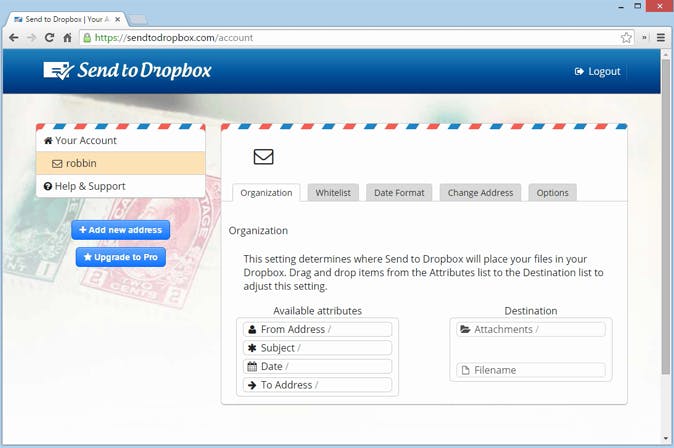Select the To Address attribute
Viewport: 674px width, 448px height.
point(318,385)
